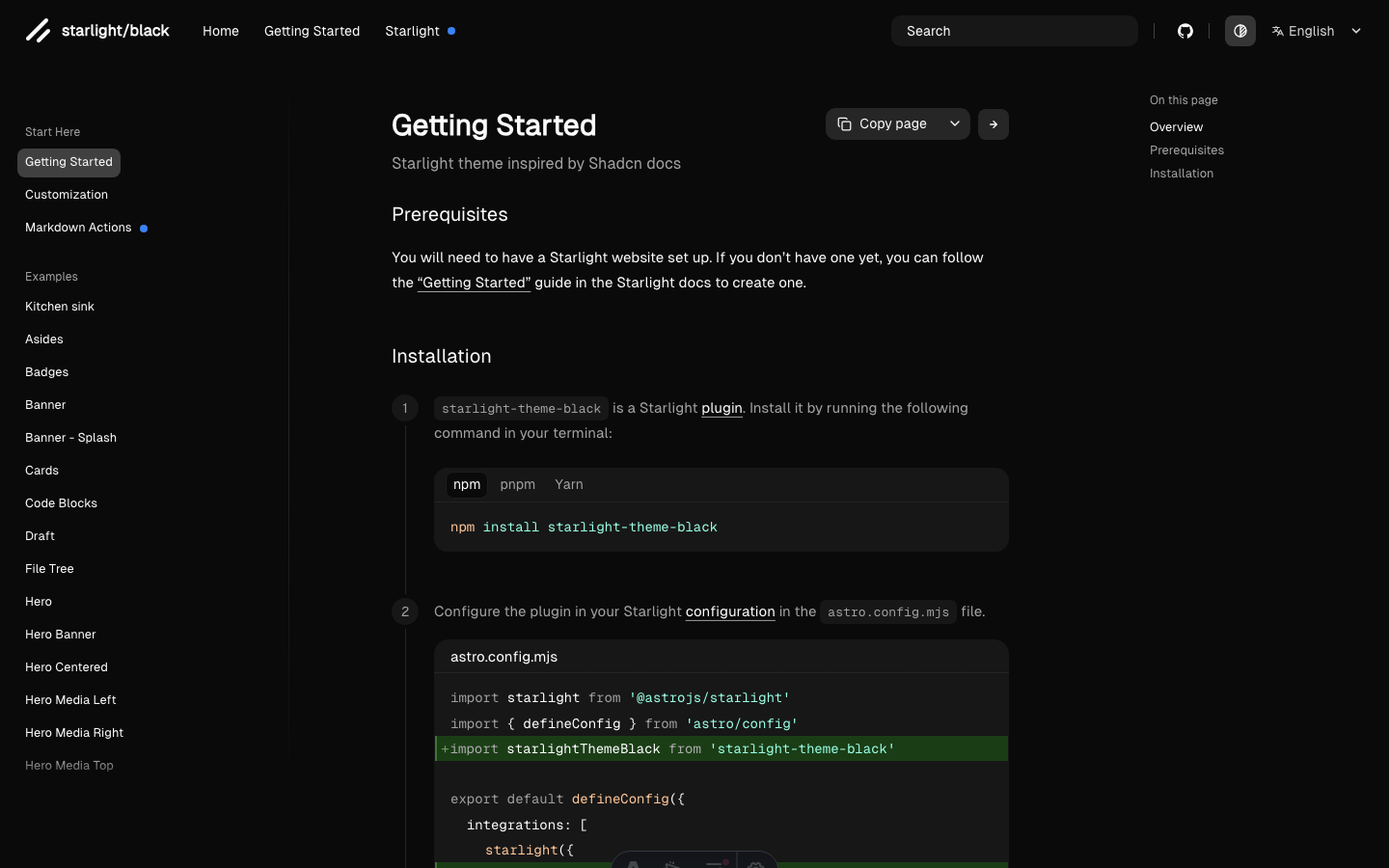Open the Badges example page

[x=46, y=372]
